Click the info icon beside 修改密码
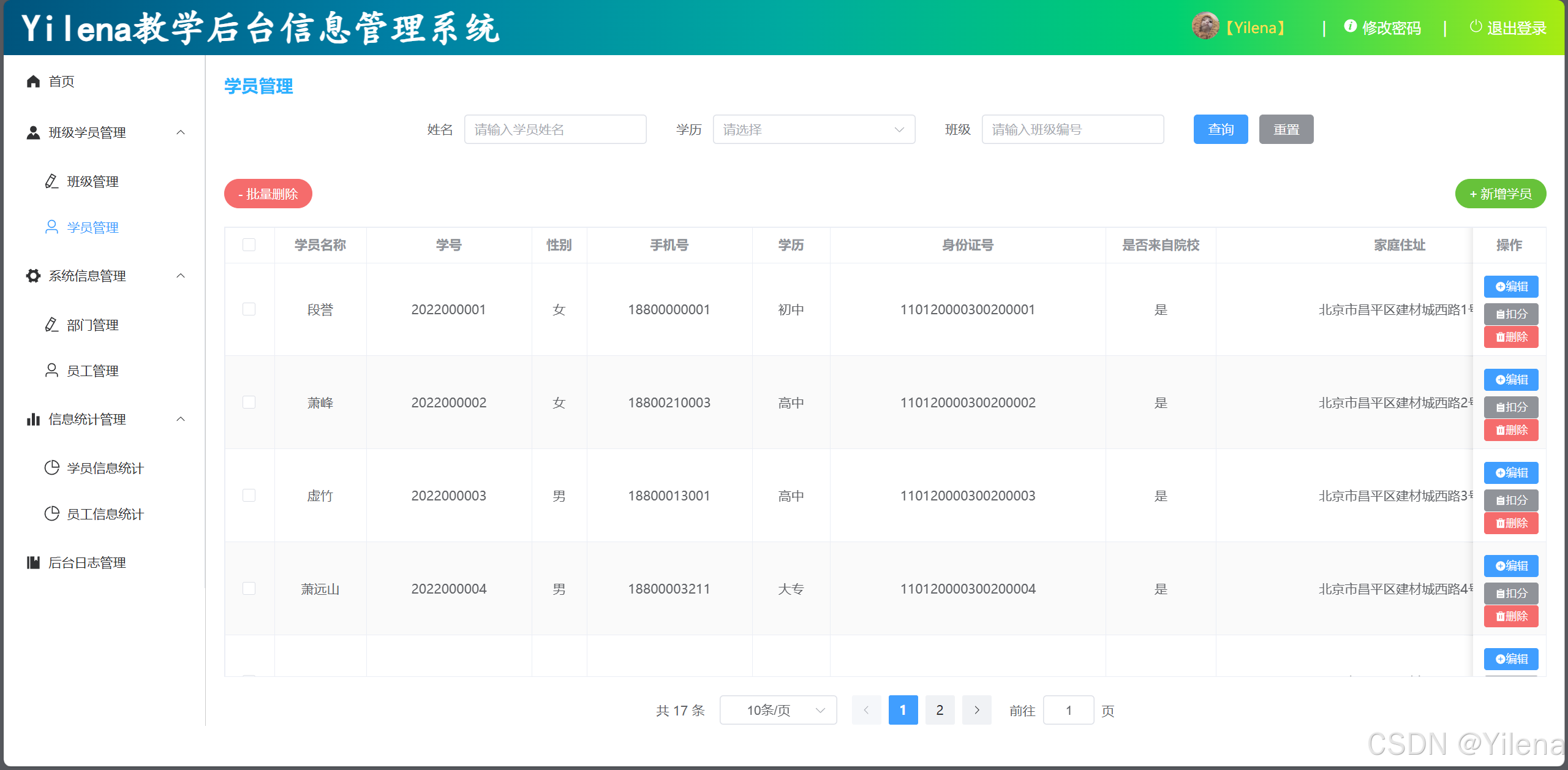This screenshot has height=770, width=1568. pyautogui.click(x=1350, y=26)
